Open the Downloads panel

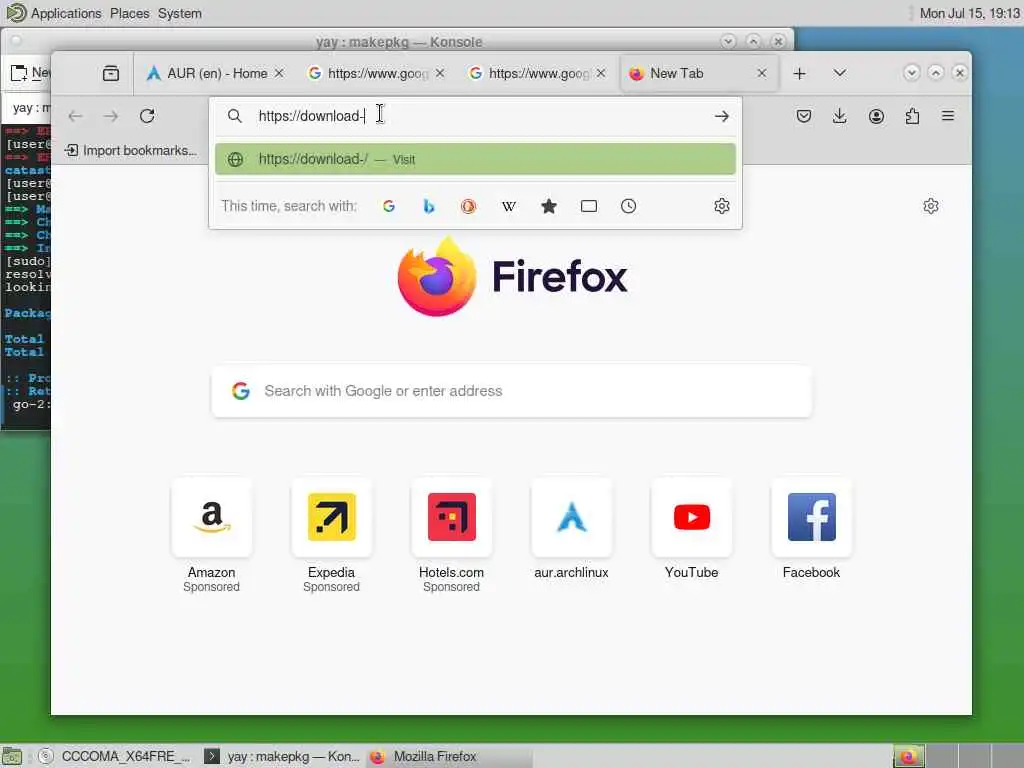pos(840,116)
